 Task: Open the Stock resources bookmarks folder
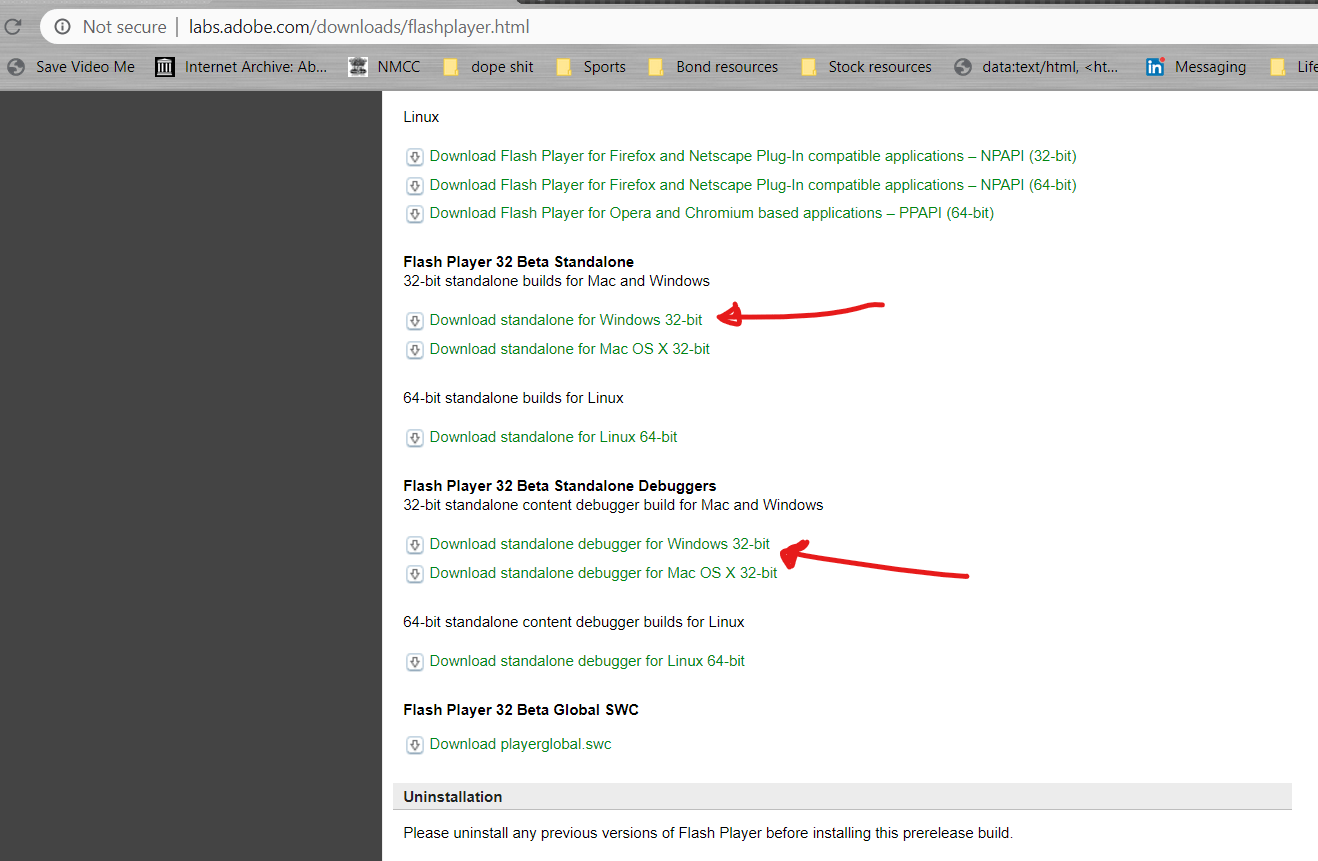[866, 67]
